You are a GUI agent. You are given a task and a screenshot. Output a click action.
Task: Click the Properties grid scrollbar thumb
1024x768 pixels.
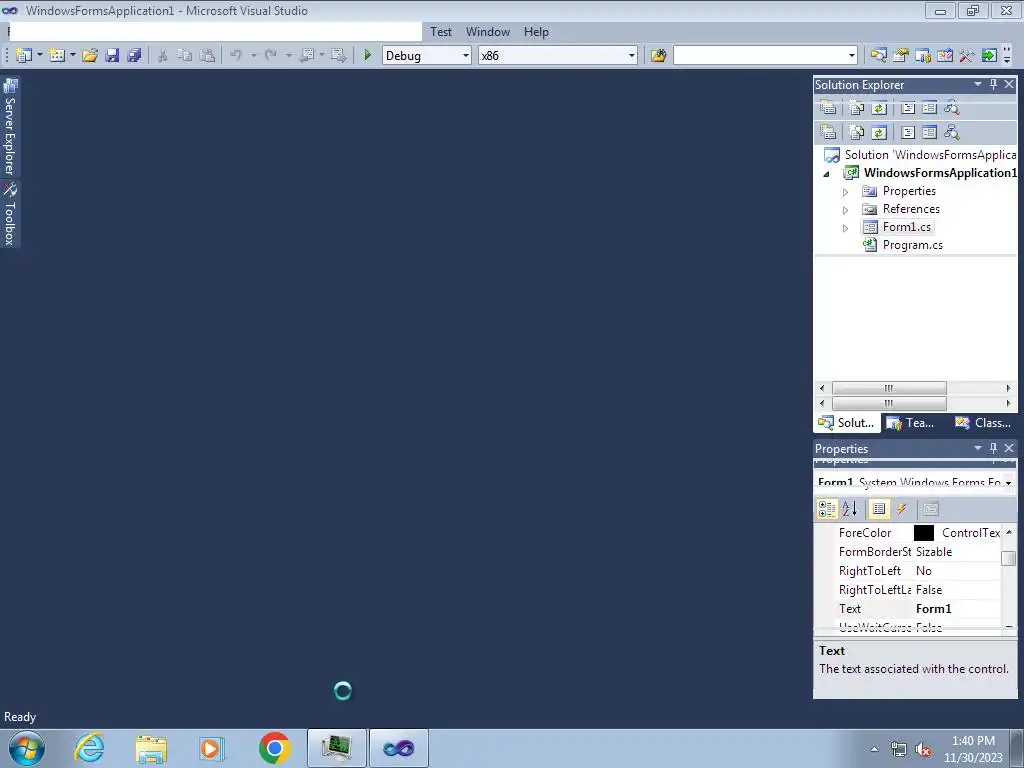(x=1009, y=558)
